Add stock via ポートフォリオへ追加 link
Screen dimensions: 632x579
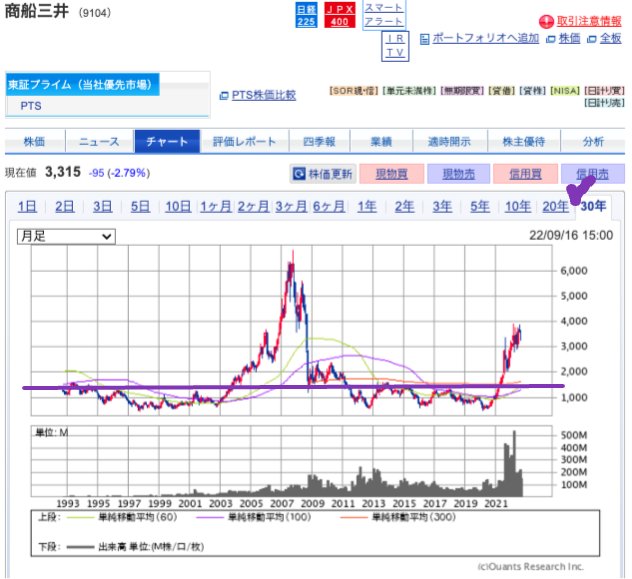[x=486, y=38]
